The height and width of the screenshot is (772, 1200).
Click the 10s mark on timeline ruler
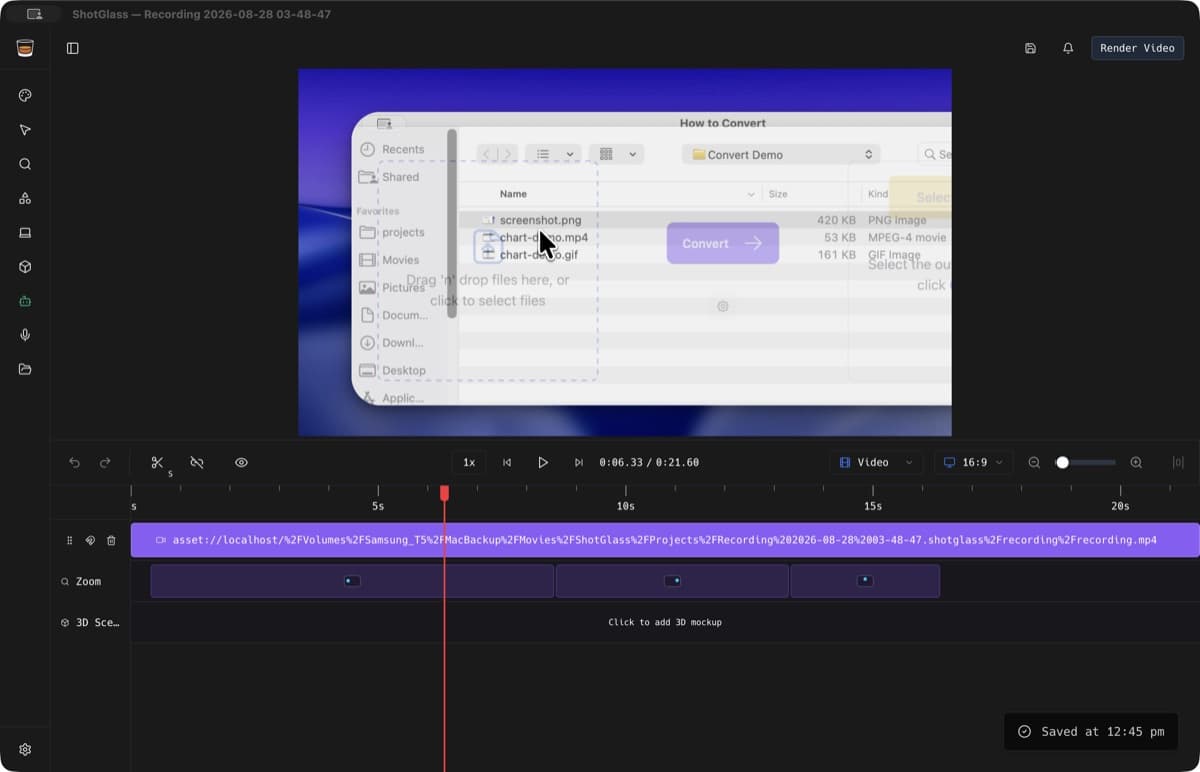point(625,506)
